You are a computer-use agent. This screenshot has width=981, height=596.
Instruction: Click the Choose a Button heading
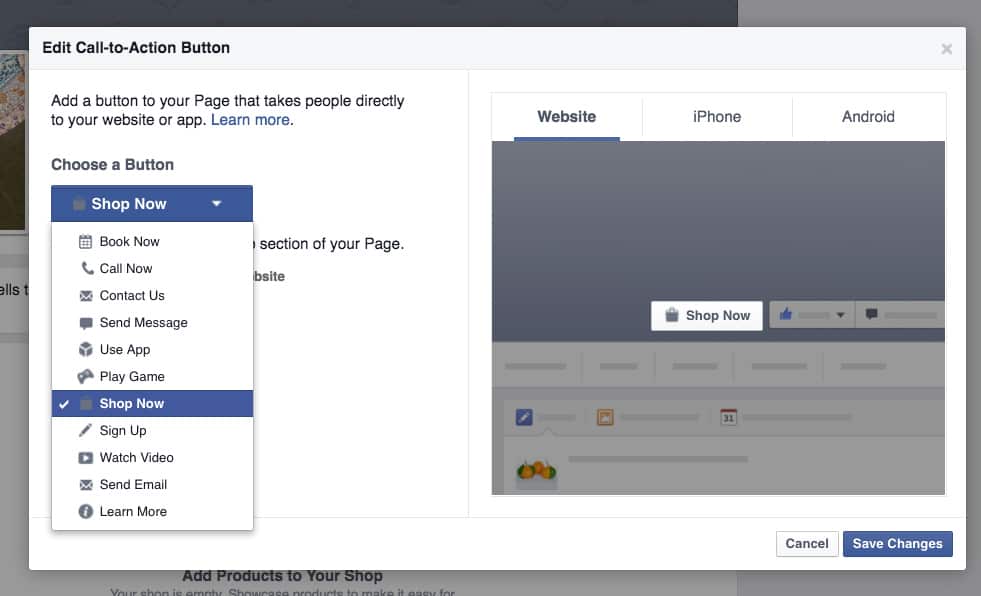[x=113, y=165]
